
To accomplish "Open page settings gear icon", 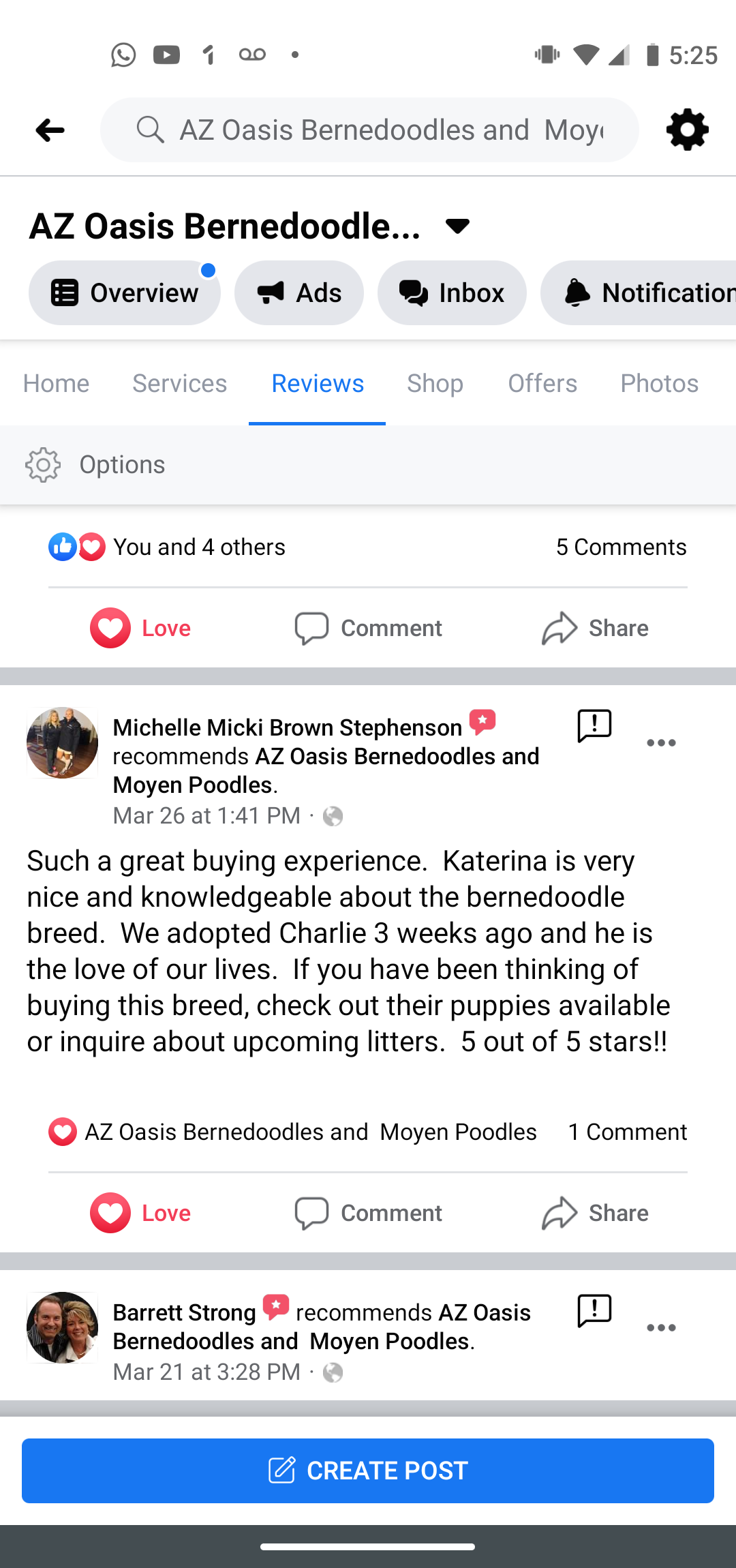I will coord(687,130).
